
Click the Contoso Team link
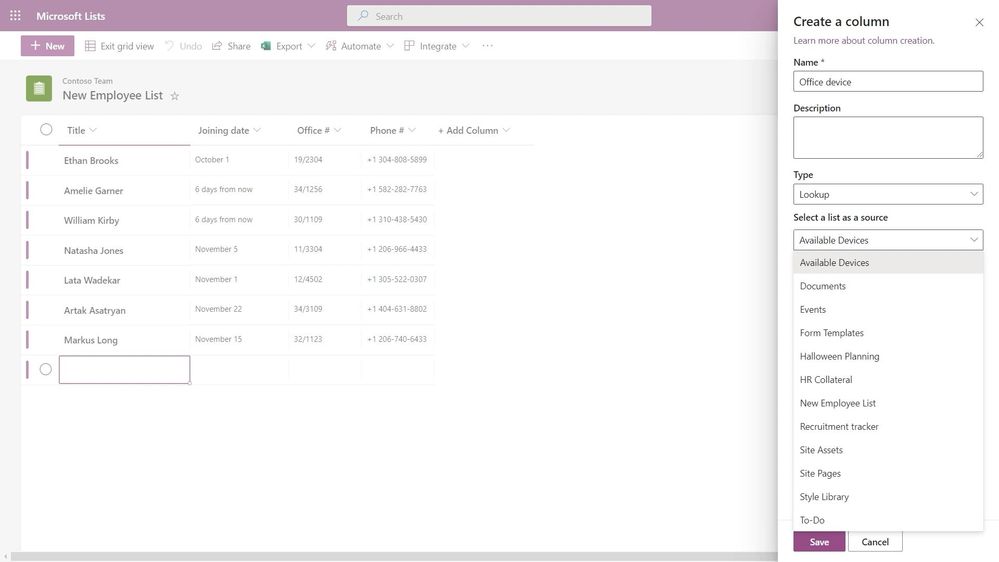coord(87,81)
